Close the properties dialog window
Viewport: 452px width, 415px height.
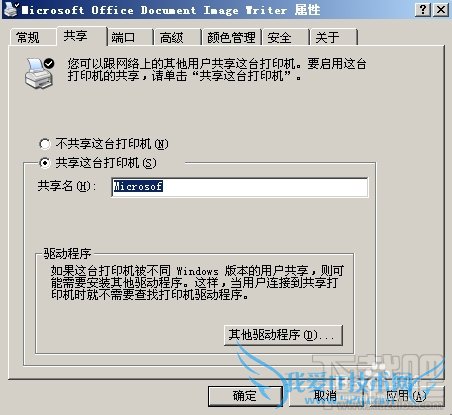(x=441, y=9)
